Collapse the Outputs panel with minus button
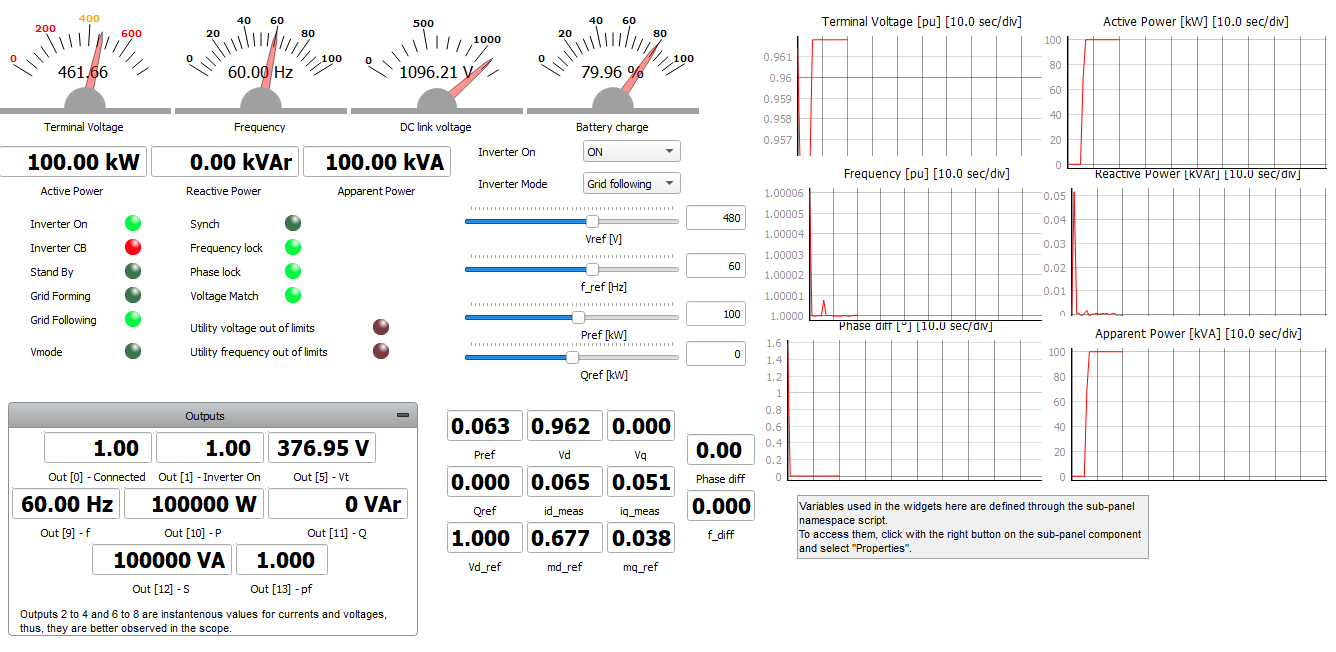1336x652 pixels. (403, 415)
